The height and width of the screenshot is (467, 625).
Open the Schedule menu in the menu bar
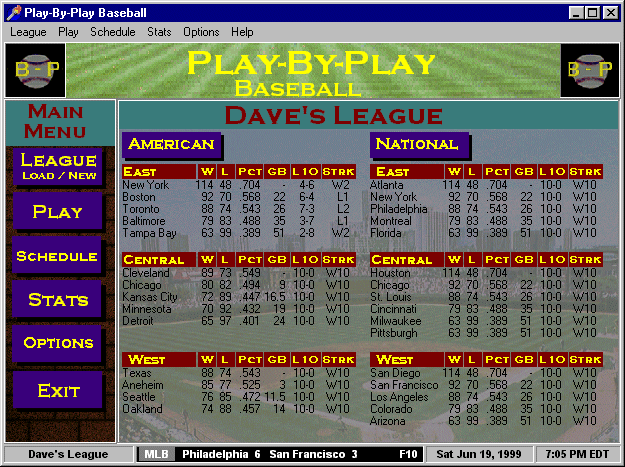[x=113, y=32]
